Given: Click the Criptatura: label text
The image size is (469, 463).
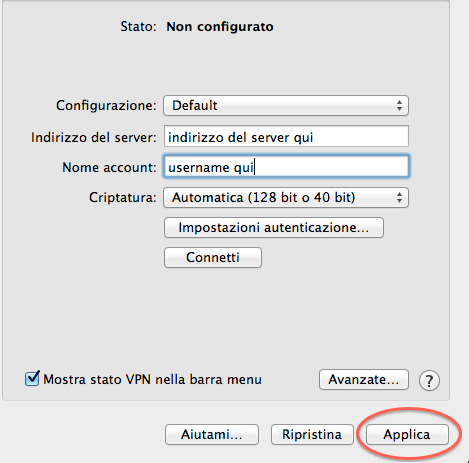Looking at the screenshot, I should (x=123, y=198).
